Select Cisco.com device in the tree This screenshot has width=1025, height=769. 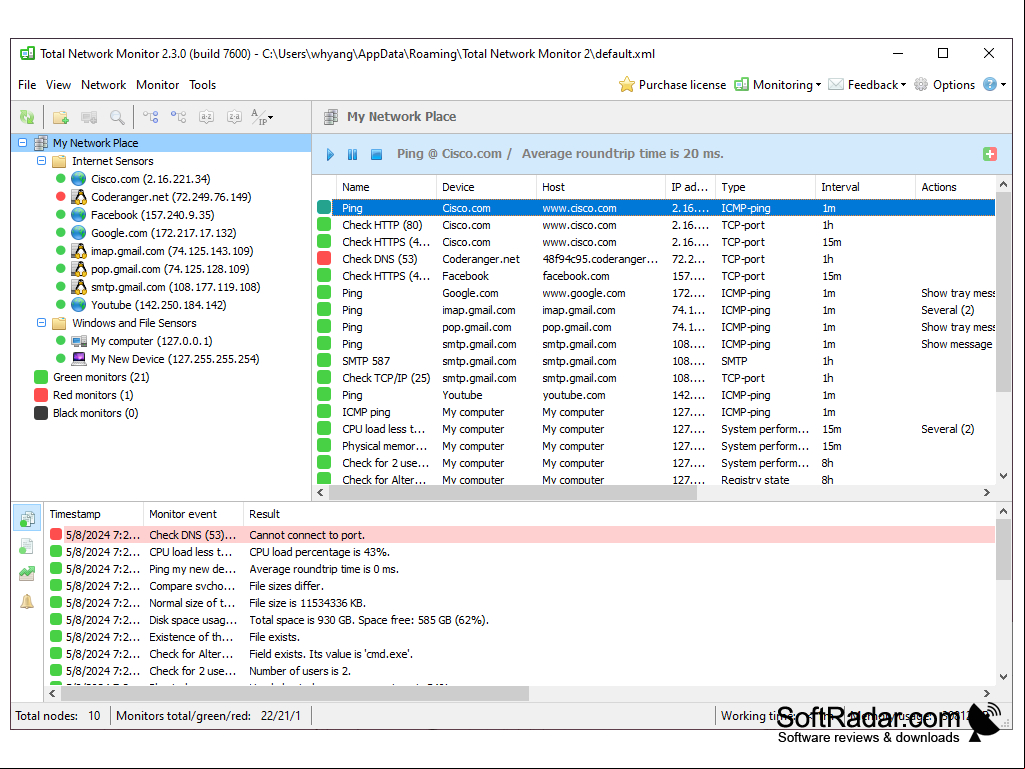(150, 179)
